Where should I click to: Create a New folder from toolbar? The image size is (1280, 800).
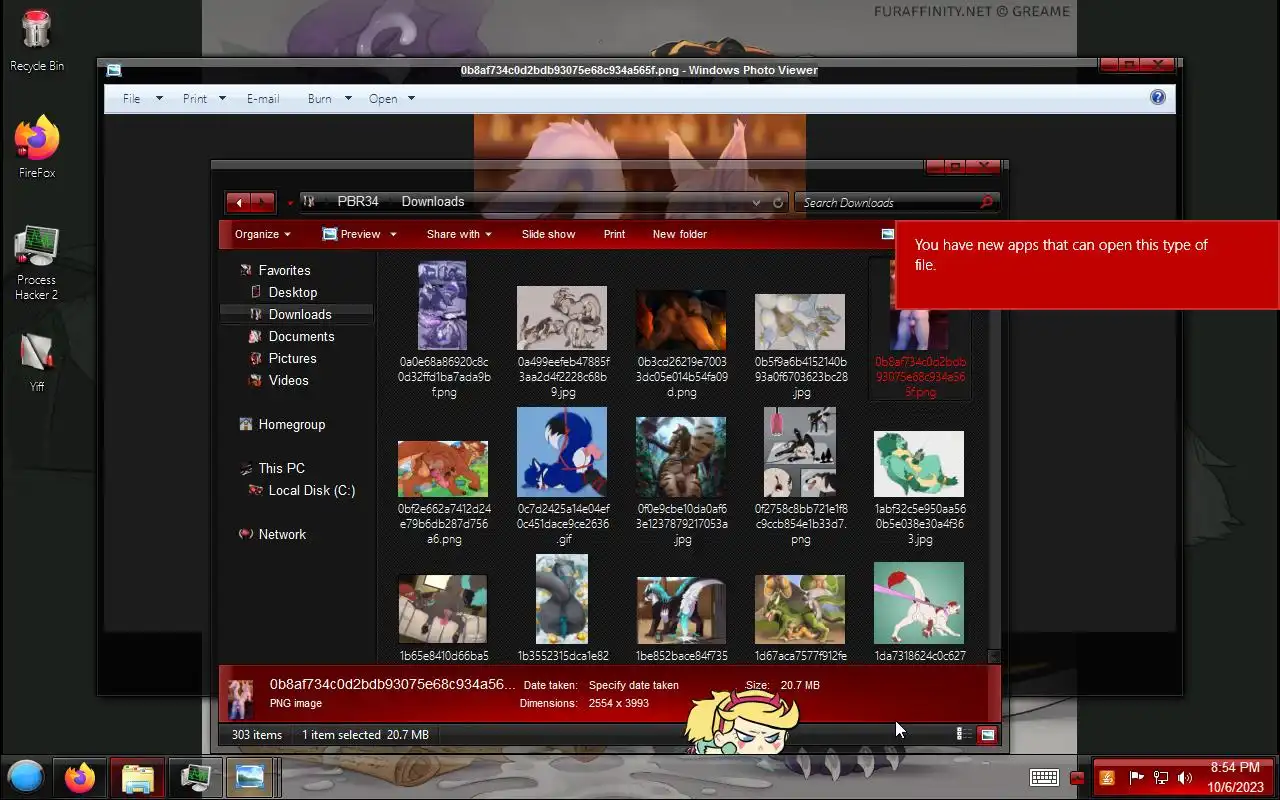coord(680,234)
